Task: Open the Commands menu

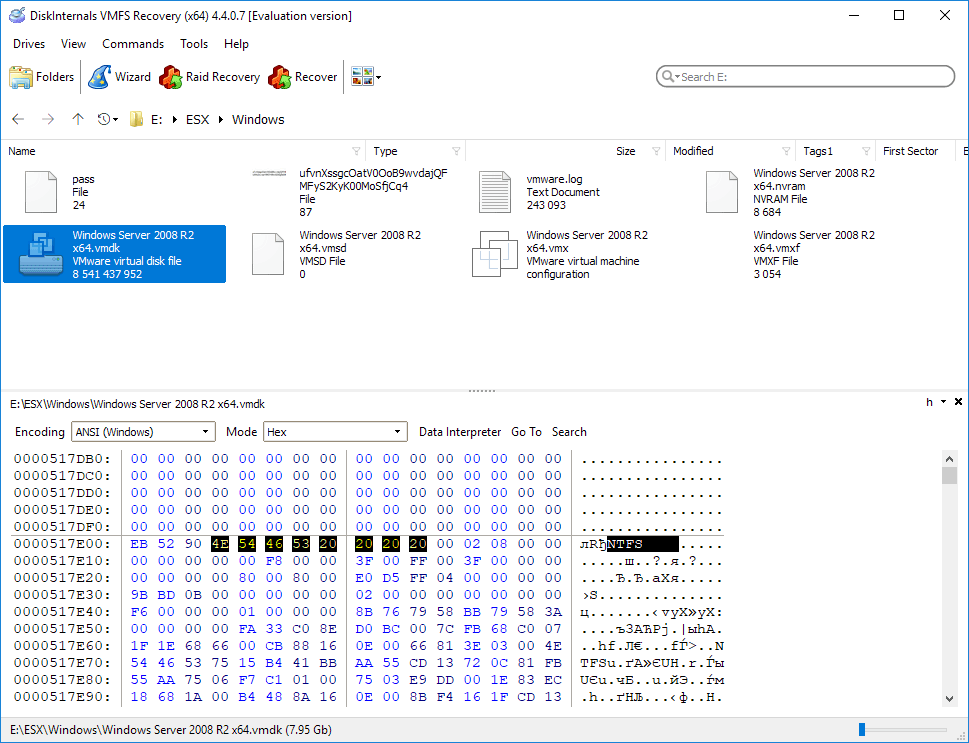Action: 133,44
